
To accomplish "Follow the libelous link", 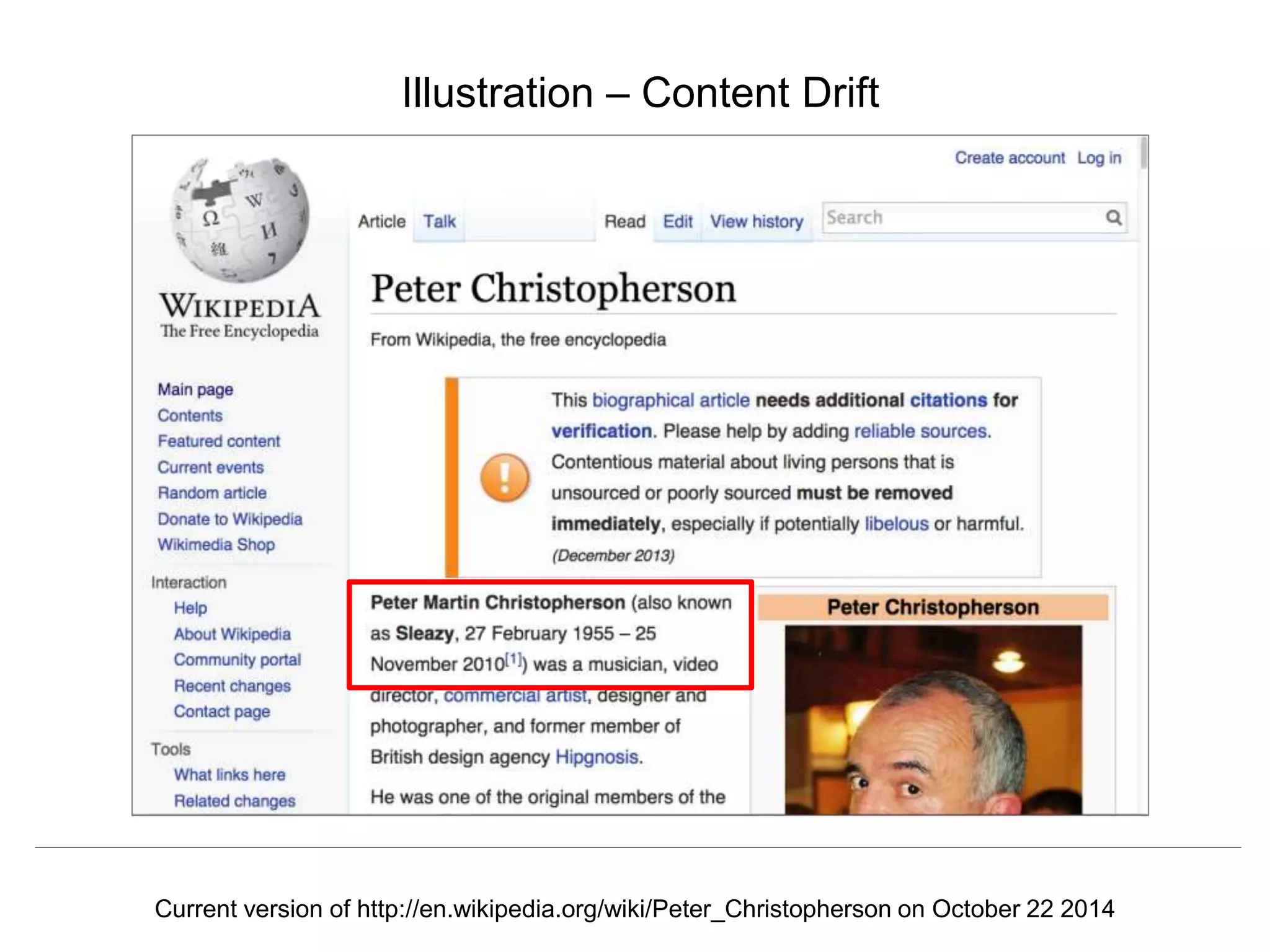I will (897, 524).
